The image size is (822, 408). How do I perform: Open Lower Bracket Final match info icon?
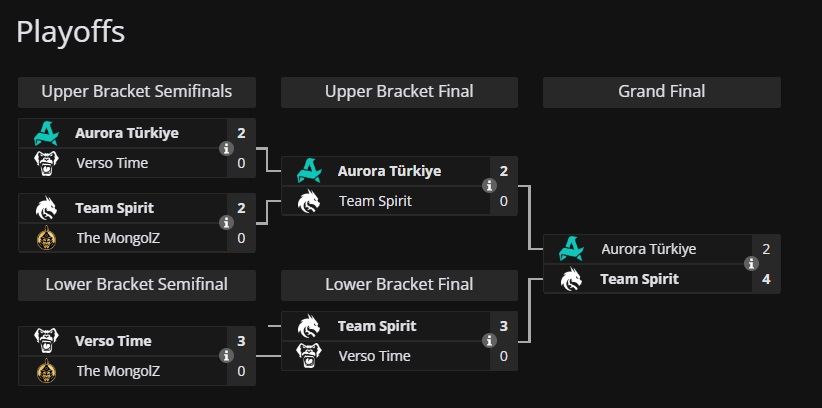tap(488, 341)
